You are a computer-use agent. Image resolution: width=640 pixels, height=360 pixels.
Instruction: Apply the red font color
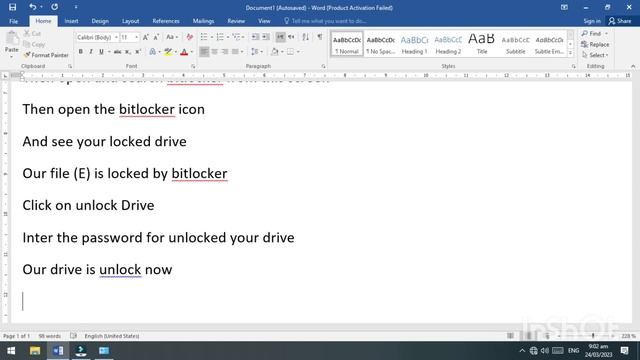tap(184, 52)
